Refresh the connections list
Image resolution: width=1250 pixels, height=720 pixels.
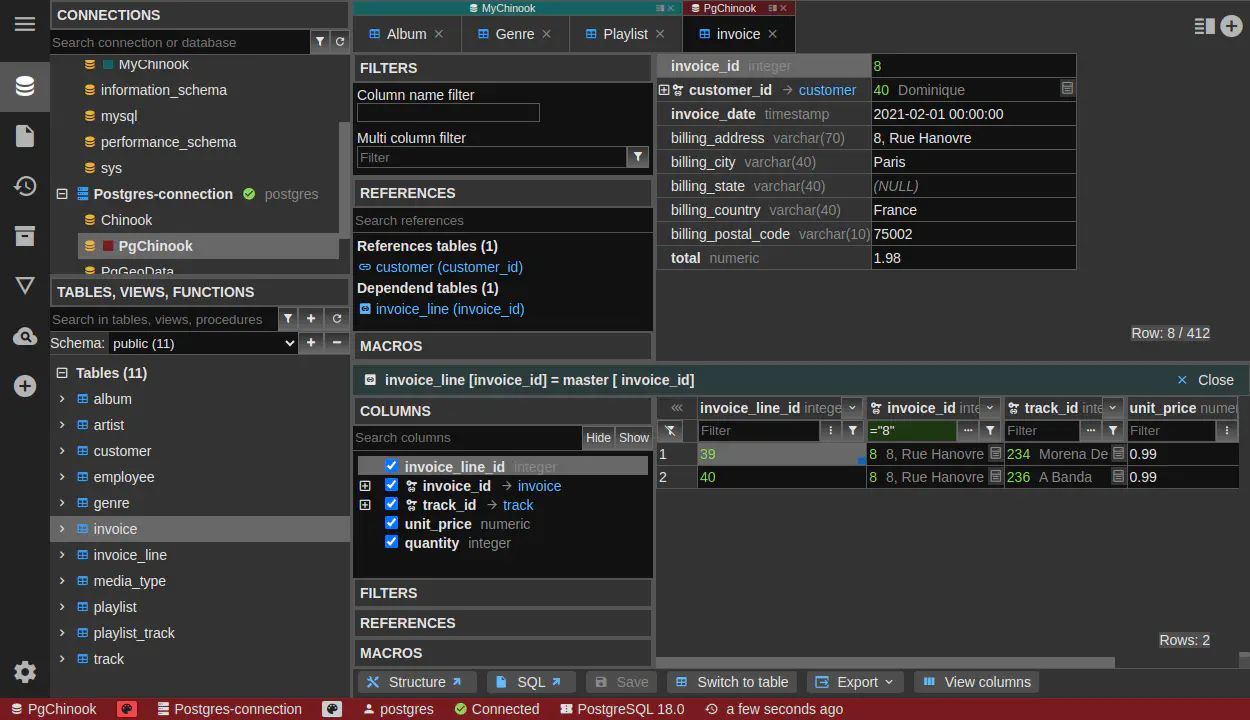pos(340,42)
